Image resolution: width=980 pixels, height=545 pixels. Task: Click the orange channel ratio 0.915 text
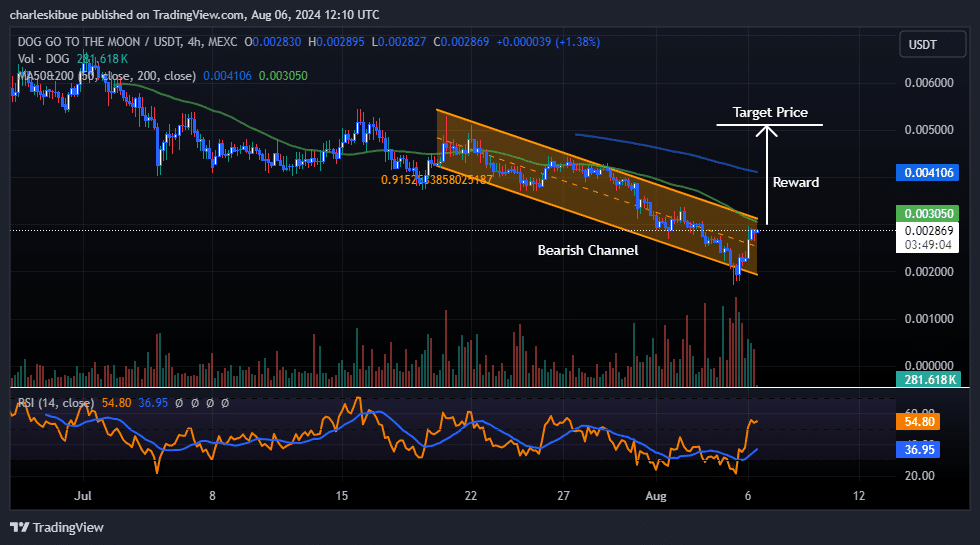click(436, 180)
